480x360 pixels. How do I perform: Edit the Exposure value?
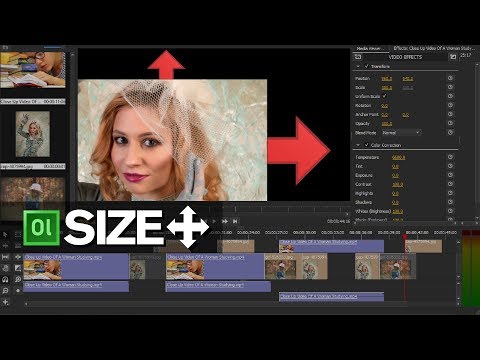(x=395, y=175)
